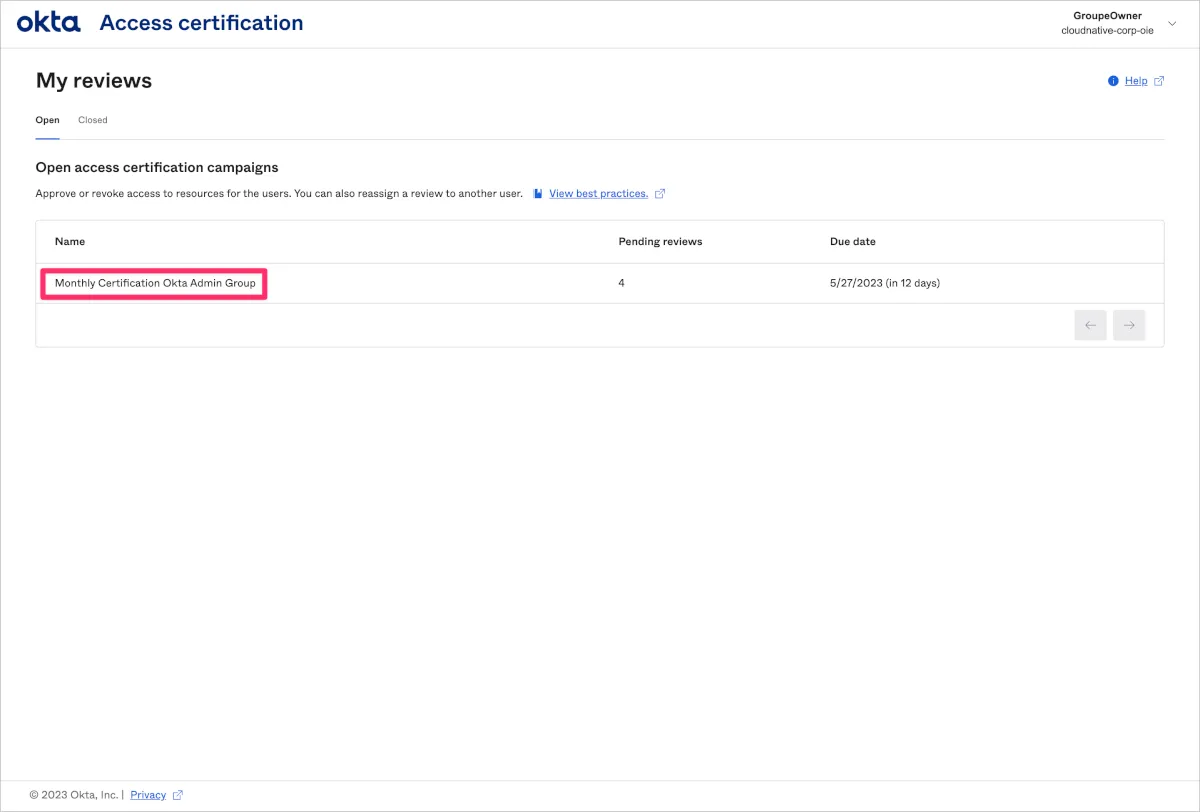Switch to the Open tab
Viewport: 1200px width, 812px height.
[47, 120]
